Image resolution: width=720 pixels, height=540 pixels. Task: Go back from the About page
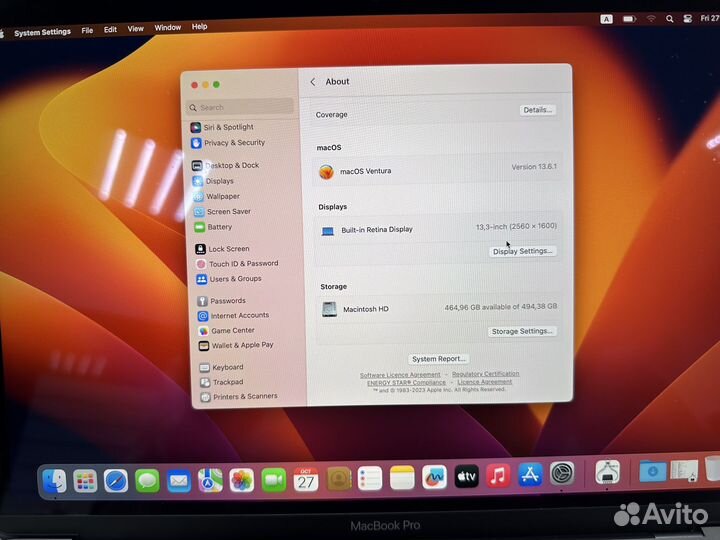[x=313, y=82]
